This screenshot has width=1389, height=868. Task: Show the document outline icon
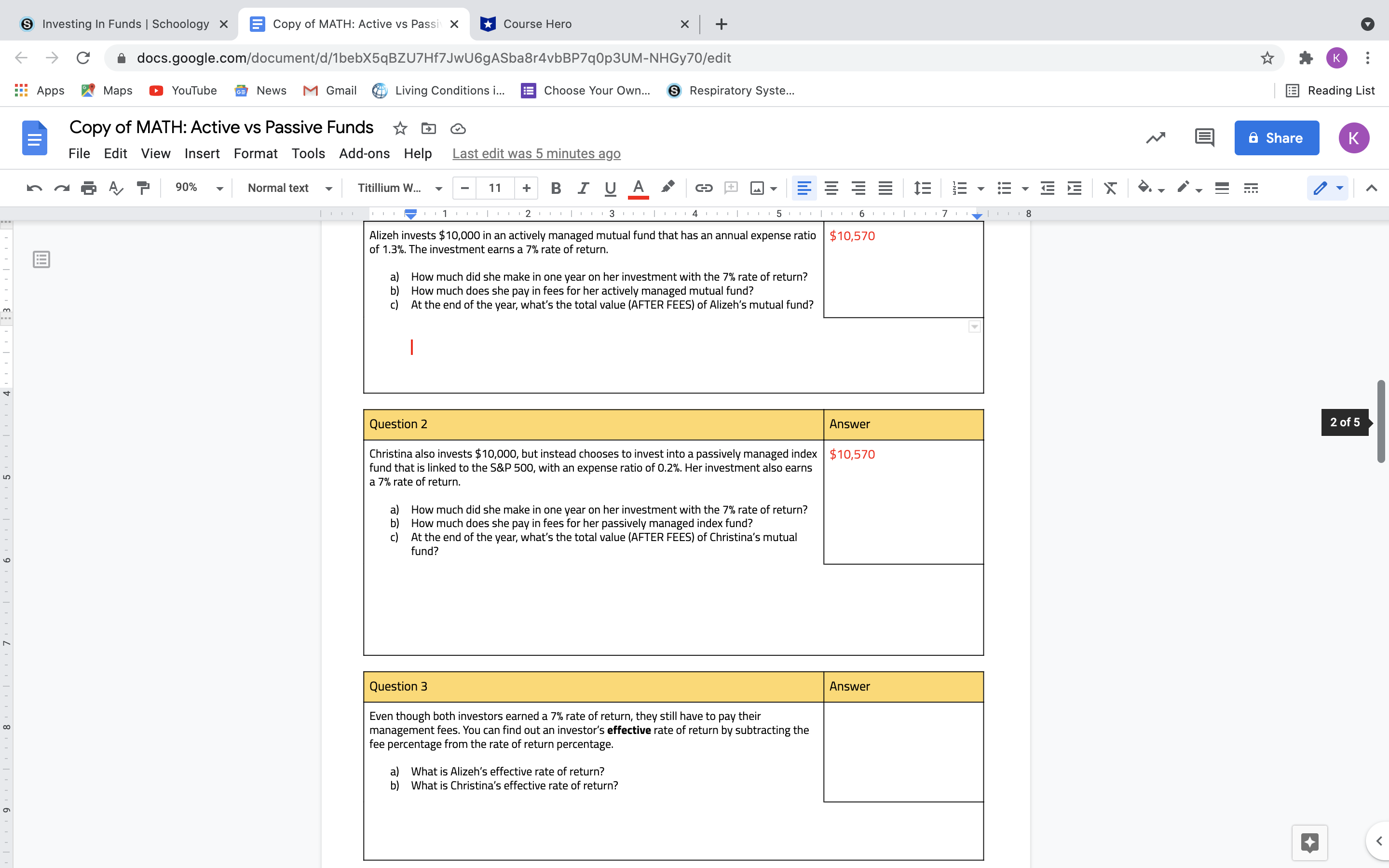tap(41, 259)
